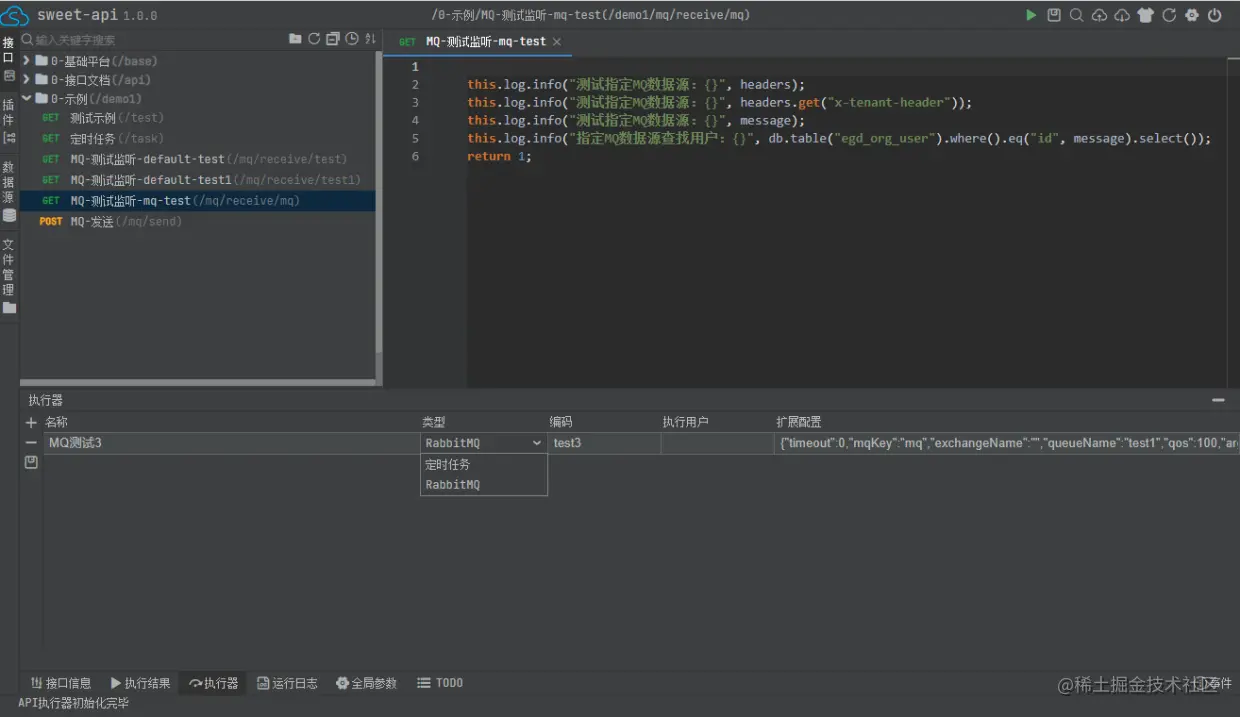This screenshot has height=717, width=1240.
Task: Switch to the TODO bottom tab
Action: pos(441,683)
